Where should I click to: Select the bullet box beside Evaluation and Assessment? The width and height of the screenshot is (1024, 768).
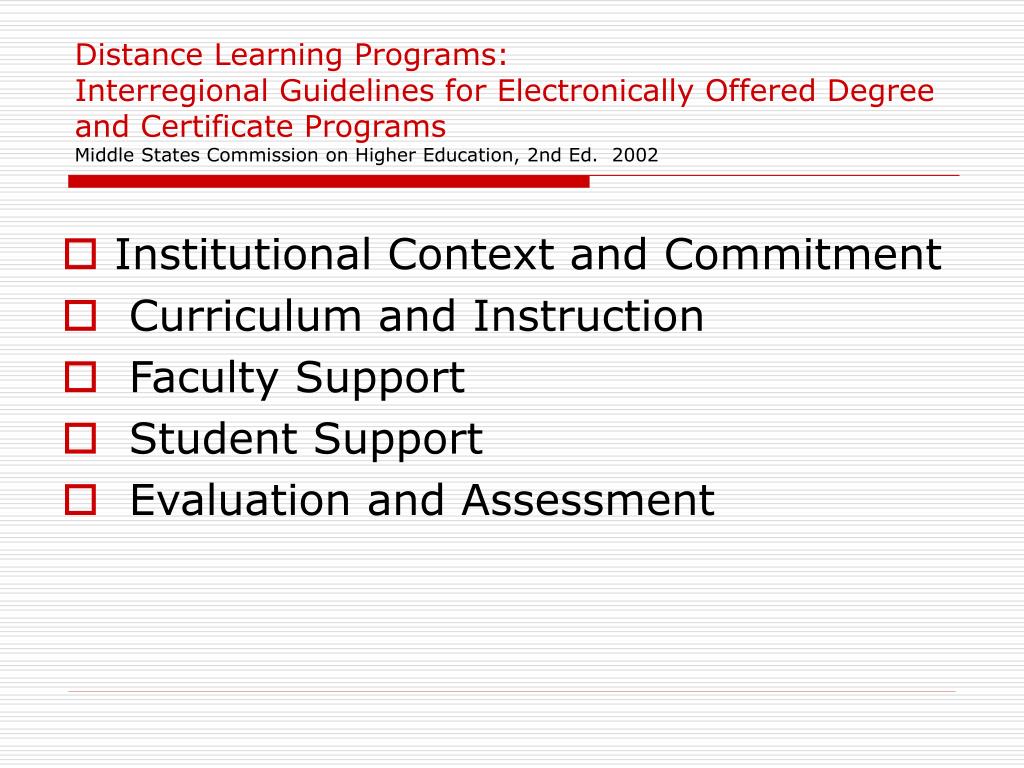(80, 500)
